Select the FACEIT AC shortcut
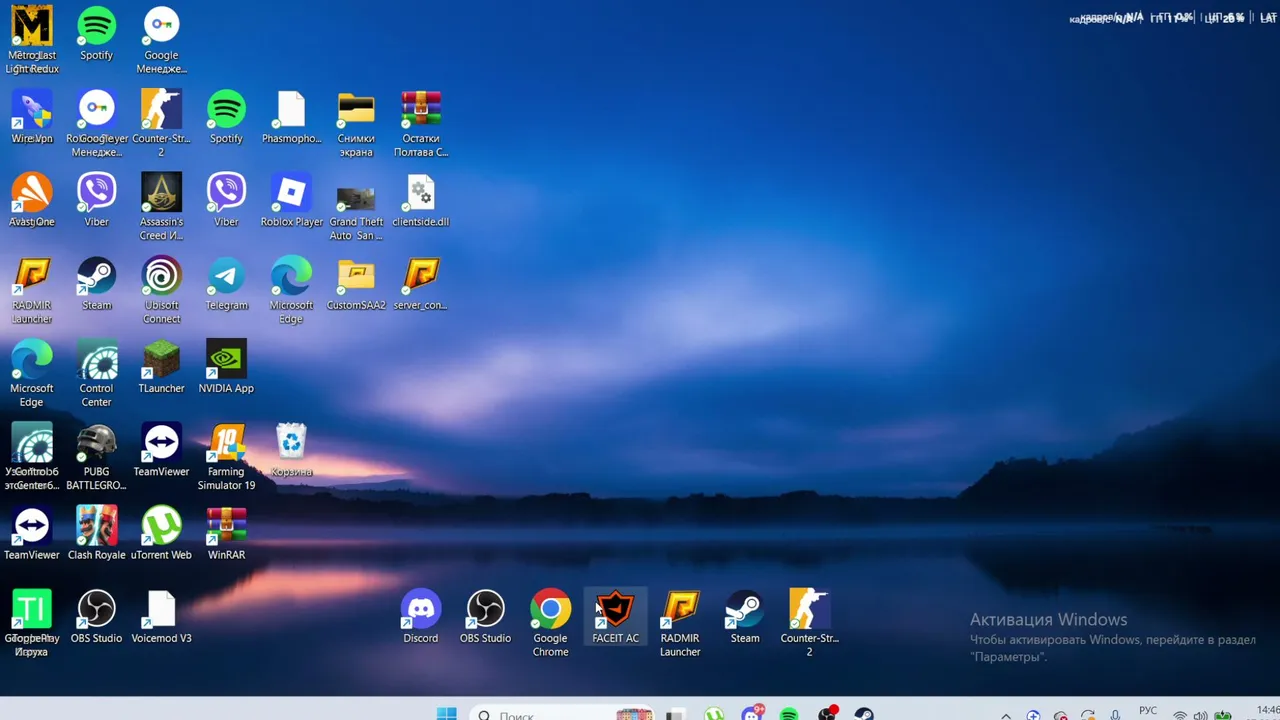This screenshot has height=720, width=1280. click(x=615, y=616)
